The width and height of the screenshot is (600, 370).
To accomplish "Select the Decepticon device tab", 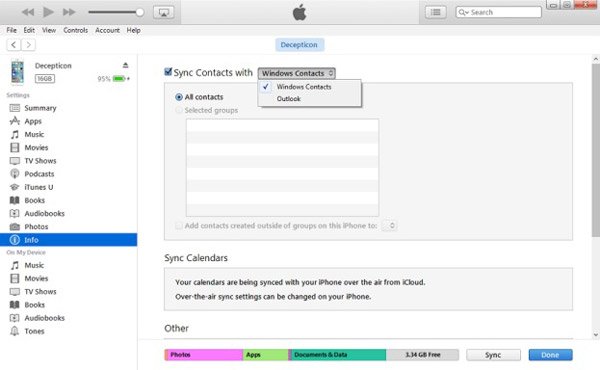I will click(299, 45).
